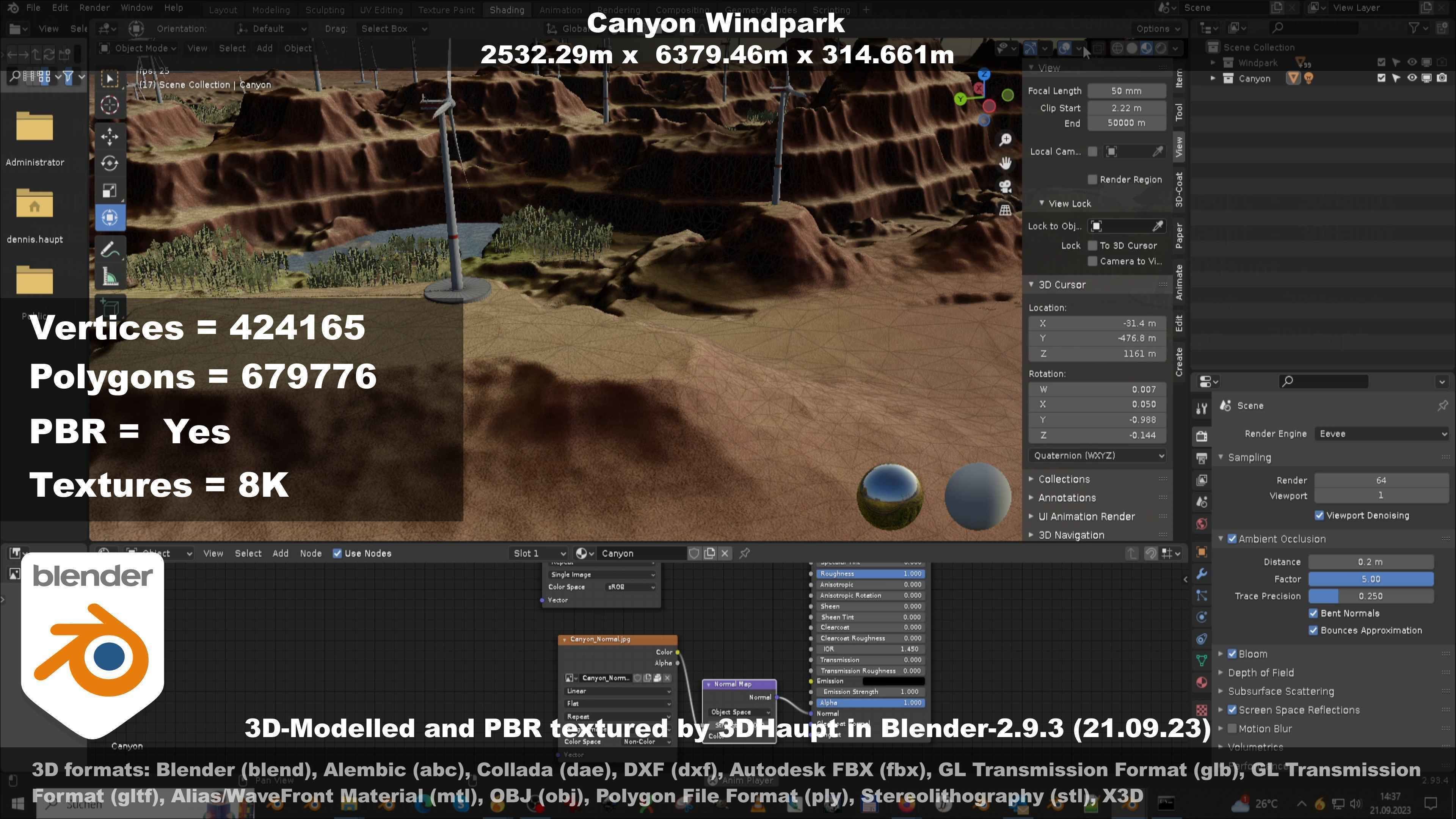The width and height of the screenshot is (1456, 819).
Task: Enable the Render Region checkbox
Action: click(1092, 180)
